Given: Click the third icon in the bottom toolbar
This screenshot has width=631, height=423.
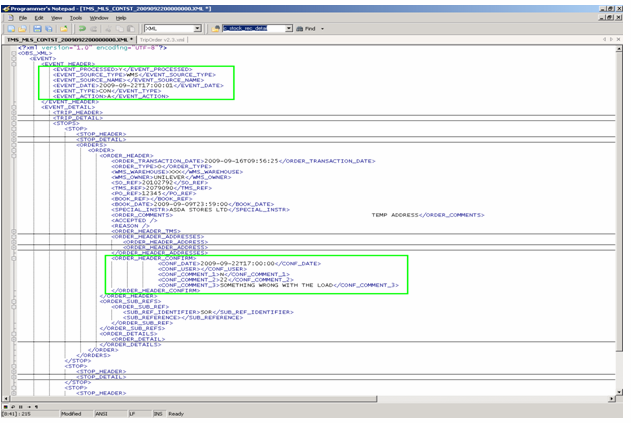Looking at the screenshot, I should (x=21, y=406).
